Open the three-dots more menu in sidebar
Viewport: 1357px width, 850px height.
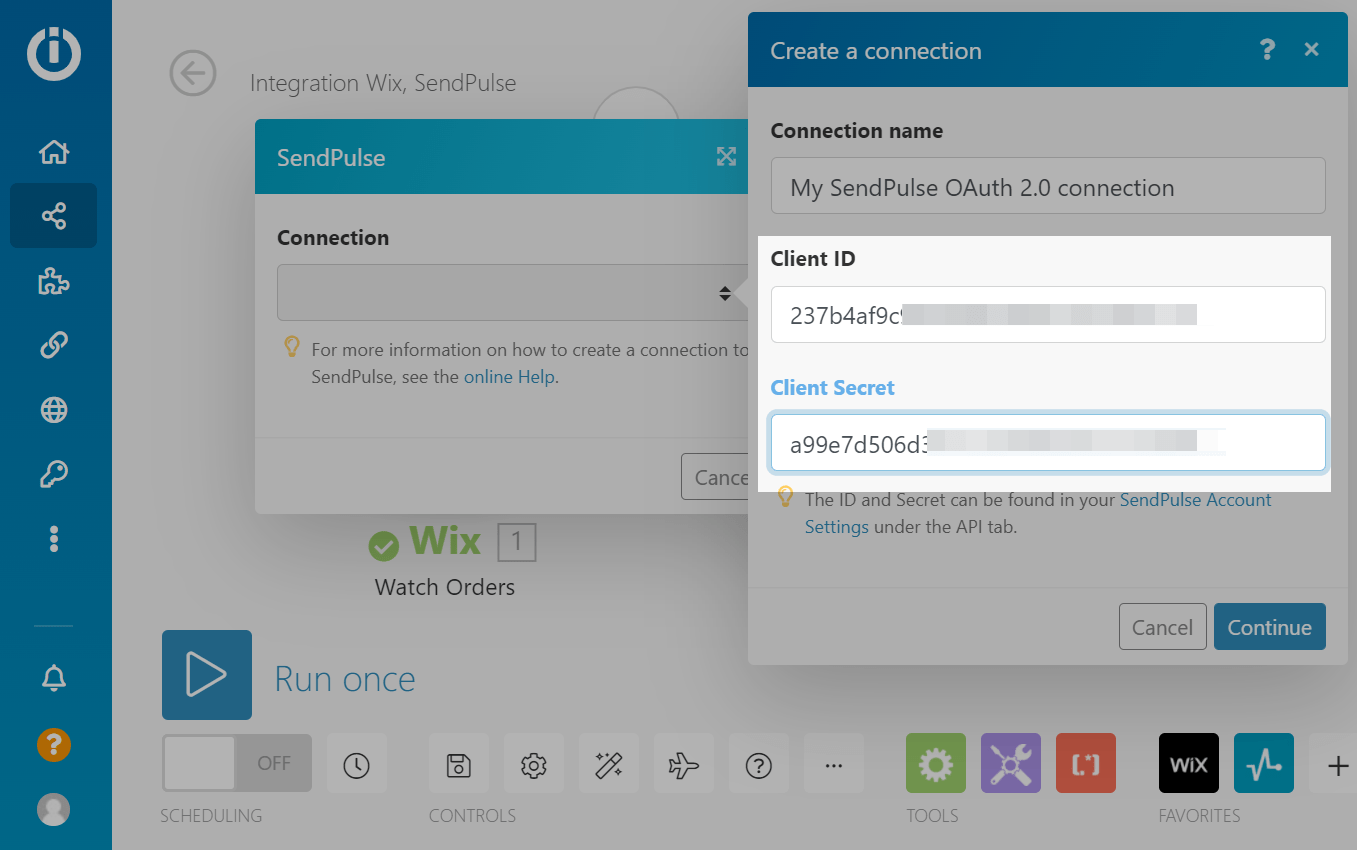click(54, 539)
